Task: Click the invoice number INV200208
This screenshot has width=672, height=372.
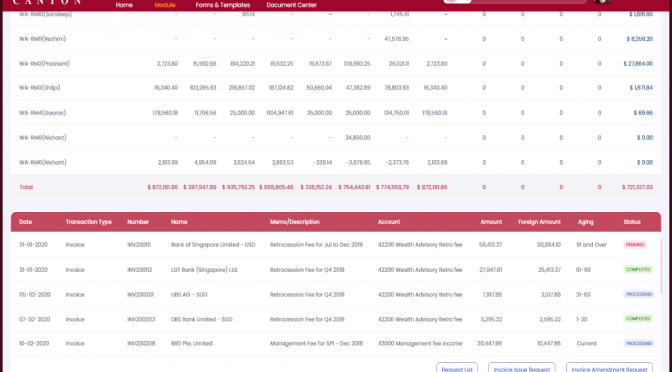Action: click(x=141, y=344)
